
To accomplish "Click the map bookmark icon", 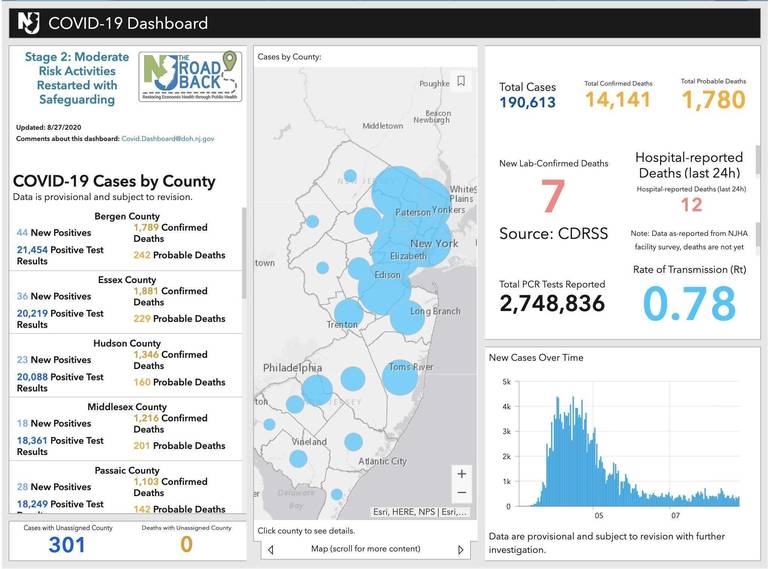I will coord(461,81).
